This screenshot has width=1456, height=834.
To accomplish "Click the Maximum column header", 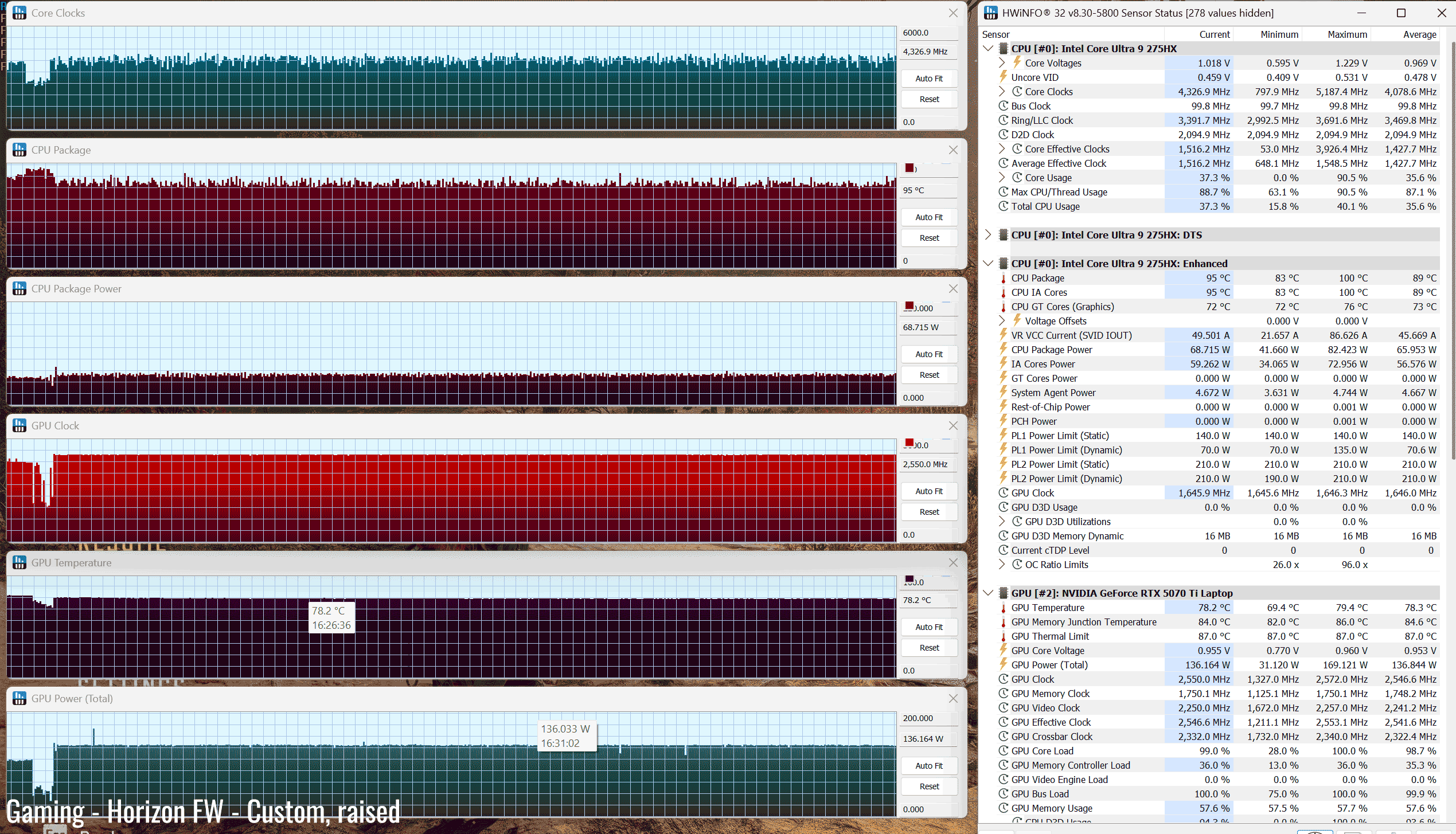I will [1346, 34].
